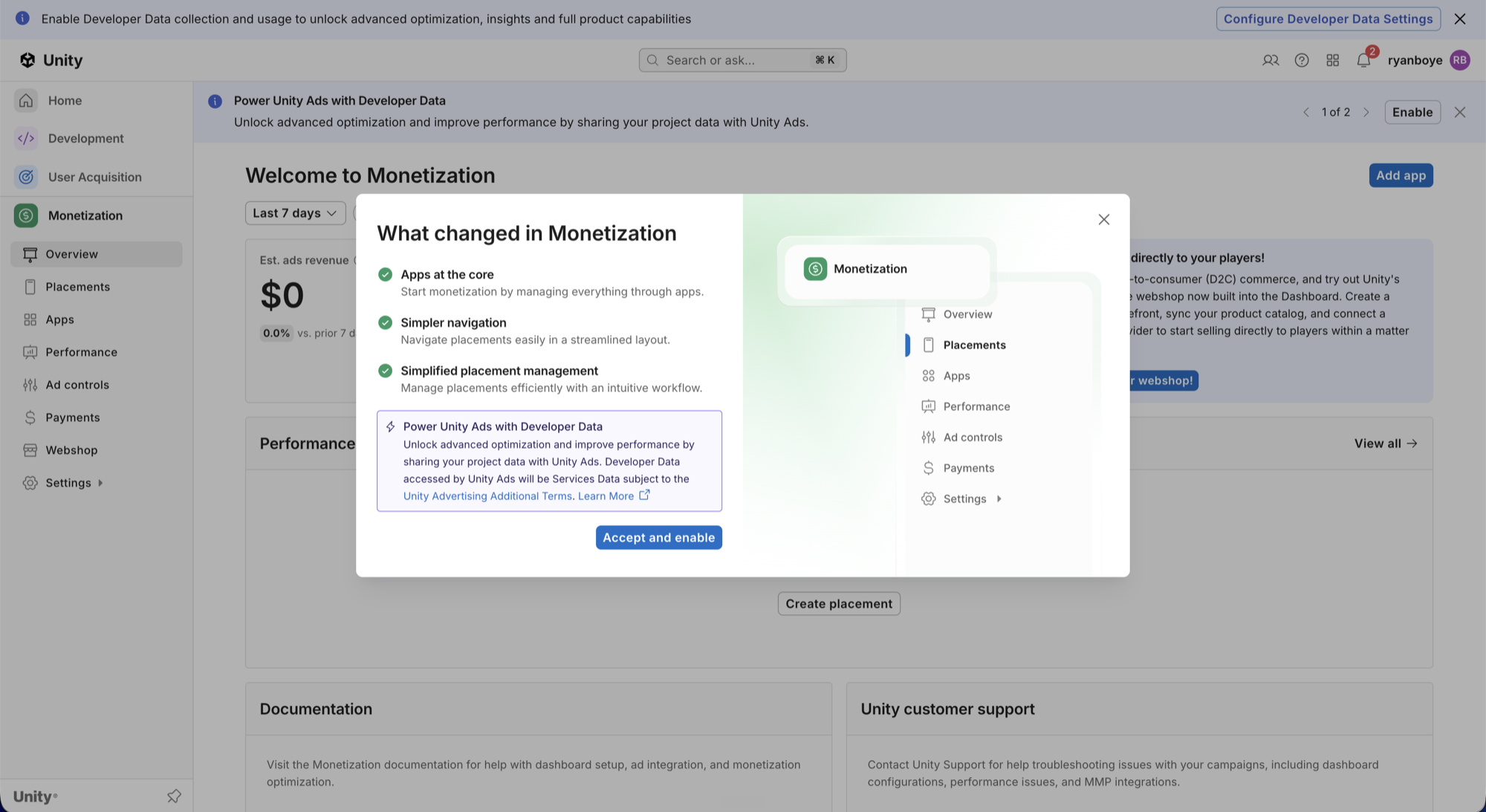1486x812 pixels.
Task: Open the Learn More link
Action: click(x=606, y=496)
